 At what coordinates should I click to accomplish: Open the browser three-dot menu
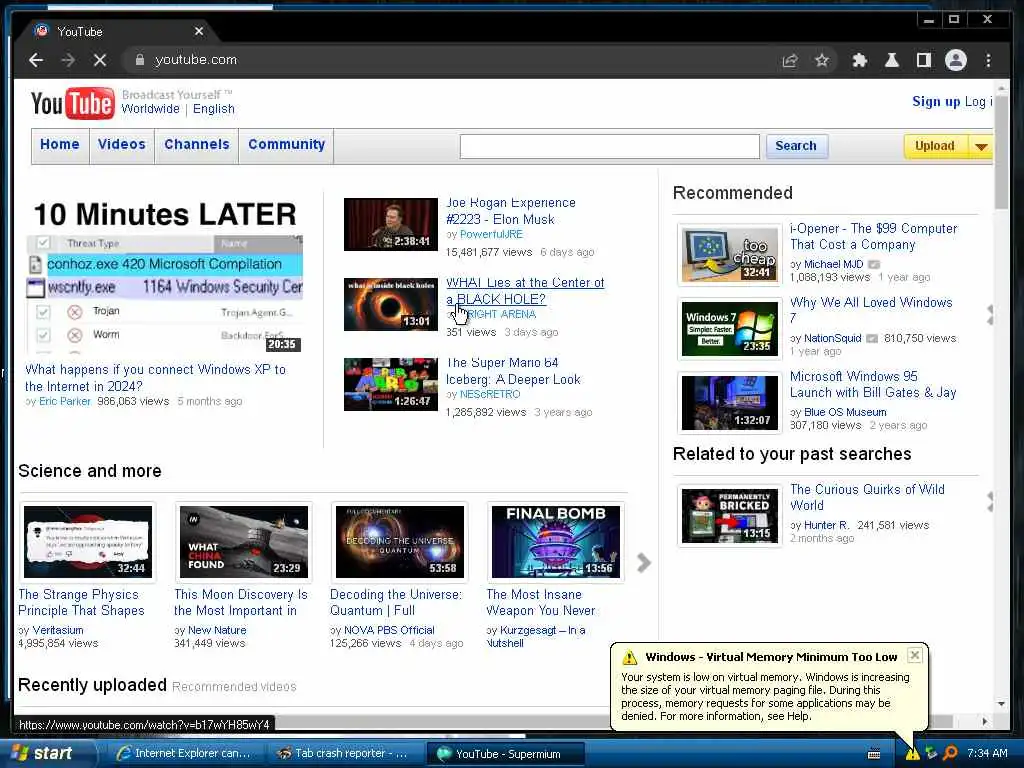pos(988,60)
